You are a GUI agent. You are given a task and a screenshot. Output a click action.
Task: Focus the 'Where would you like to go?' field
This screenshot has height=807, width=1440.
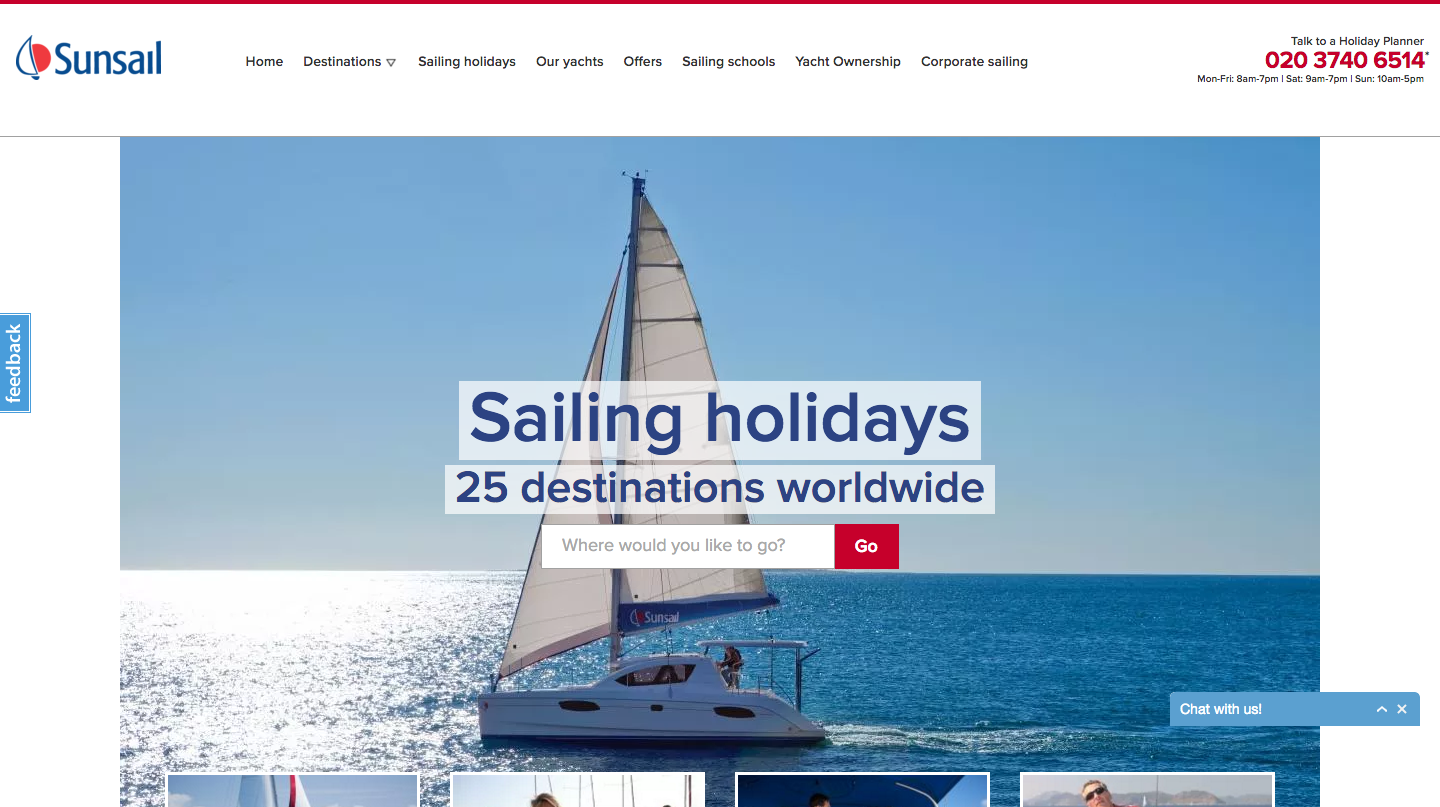[x=688, y=546]
